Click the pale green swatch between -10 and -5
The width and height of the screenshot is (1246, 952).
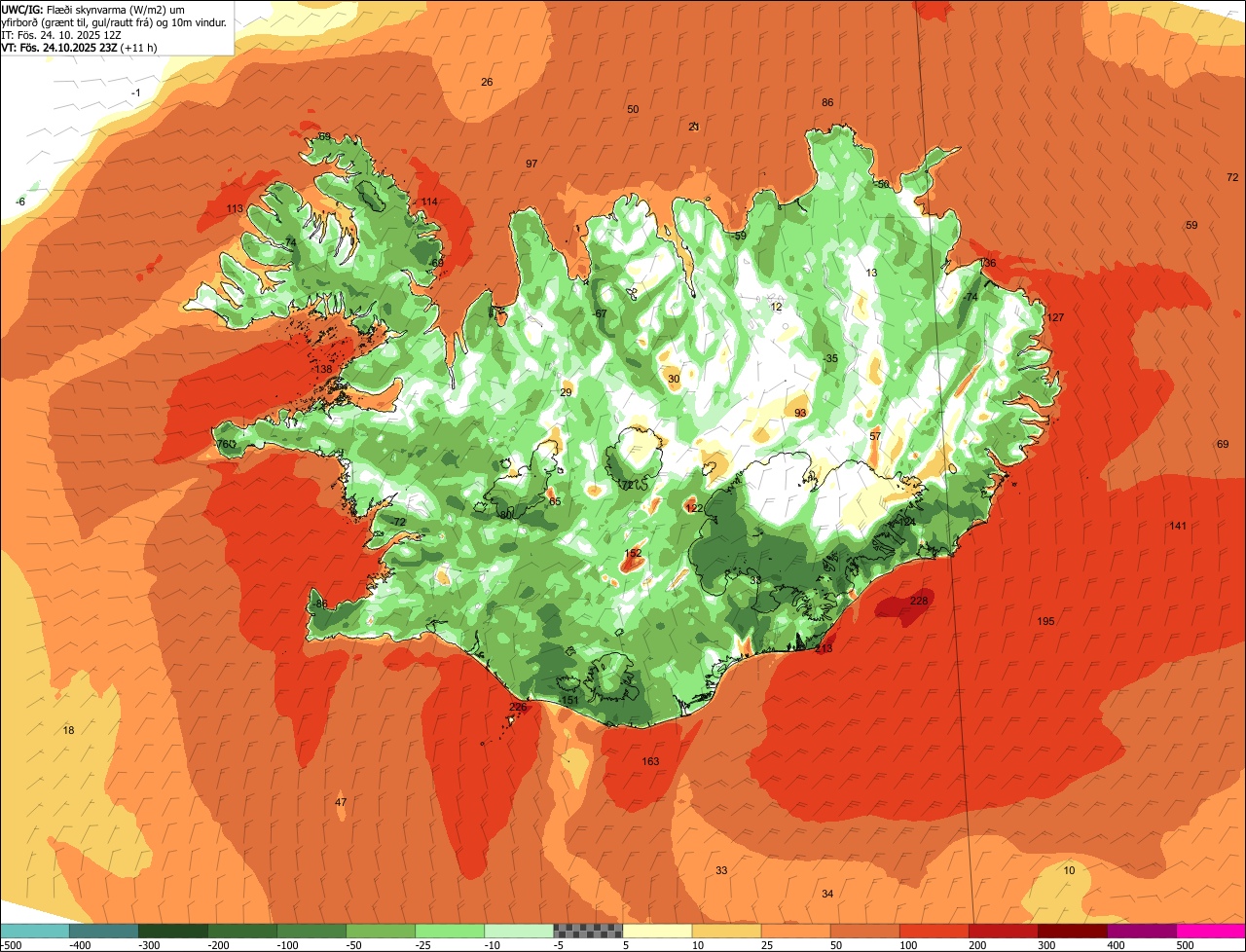(x=518, y=931)
